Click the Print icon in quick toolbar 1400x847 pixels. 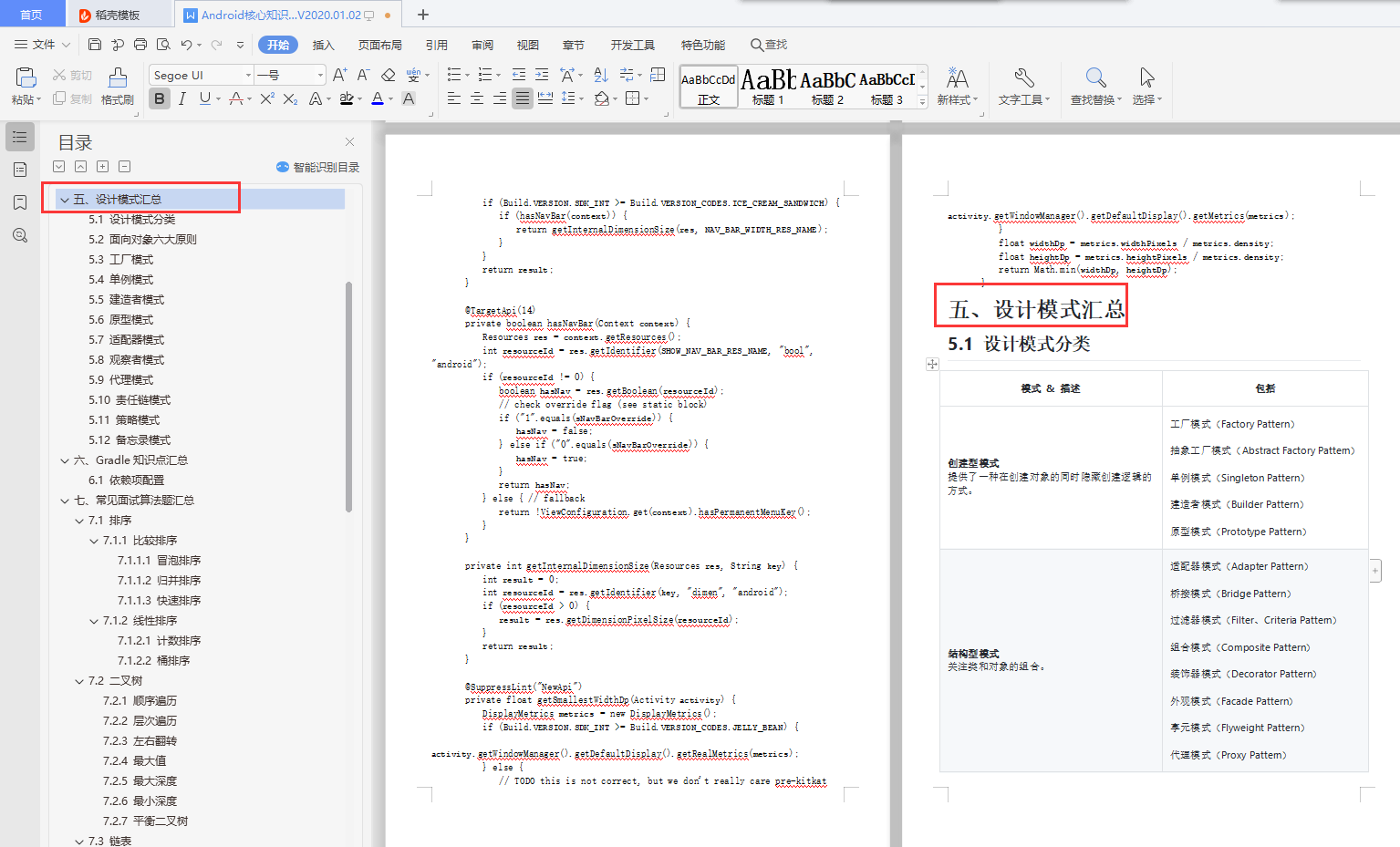click(140, 44)
